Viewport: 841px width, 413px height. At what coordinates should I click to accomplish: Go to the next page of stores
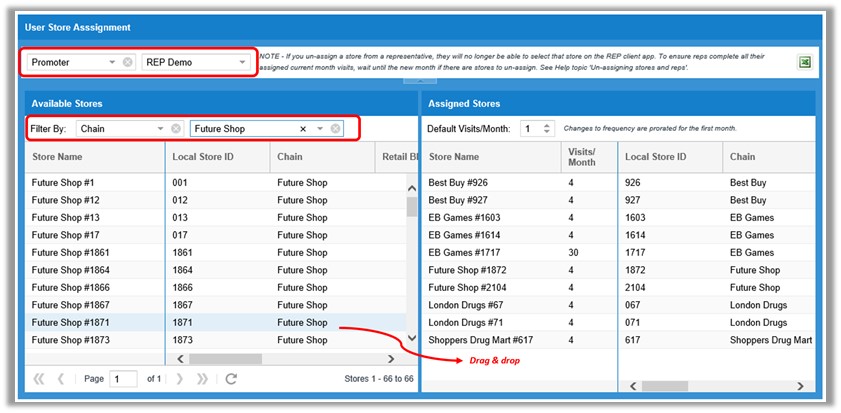180,379
